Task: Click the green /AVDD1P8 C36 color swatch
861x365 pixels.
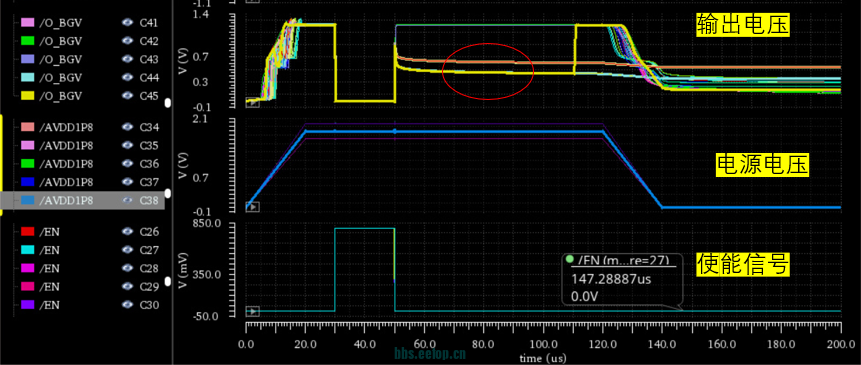Action: [x=27, y=164]
